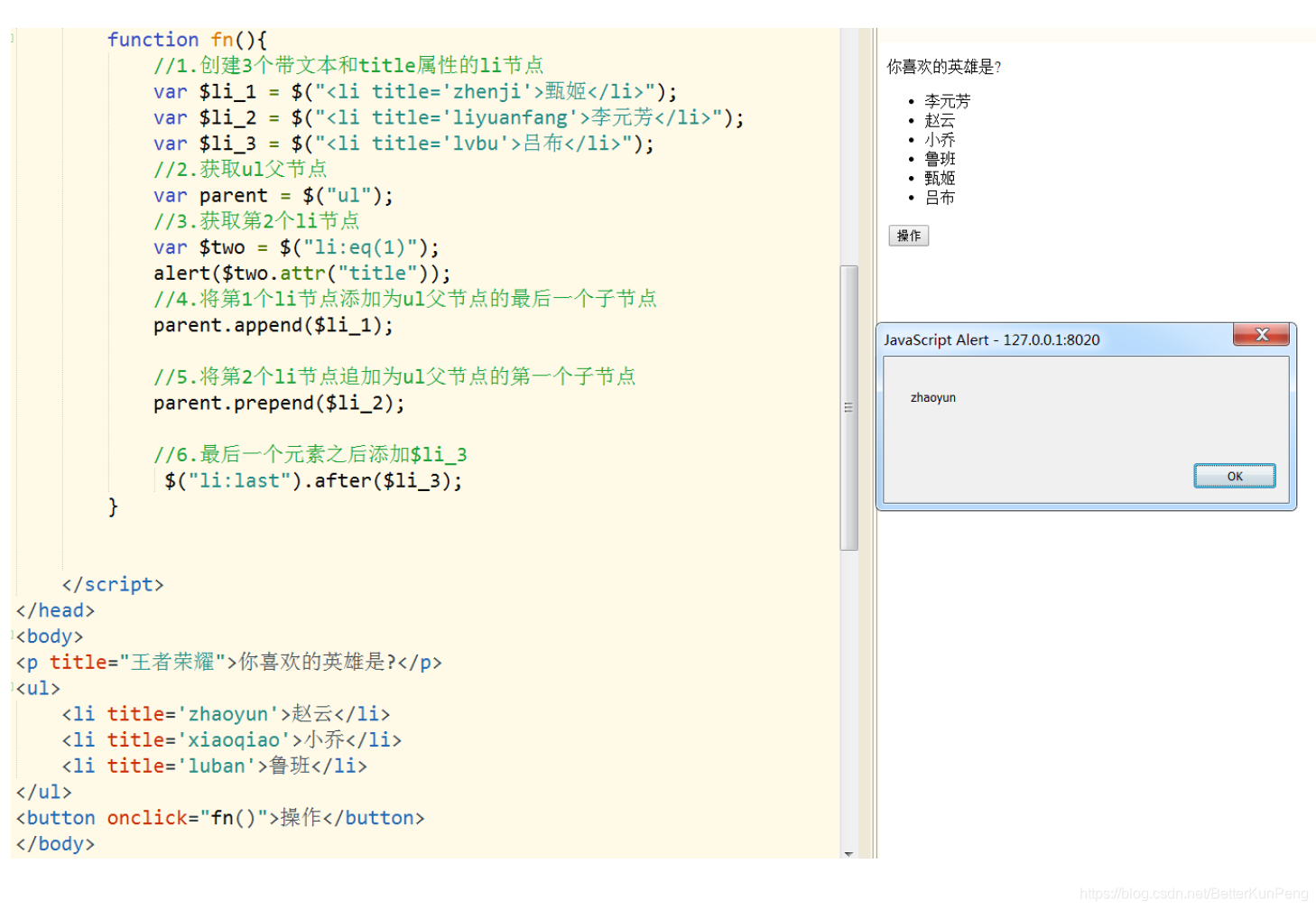Click comment //6.最后一个元素之后添加$li_3
The height and width of the screenshot is (910, 1316).
tap(310, 454)
